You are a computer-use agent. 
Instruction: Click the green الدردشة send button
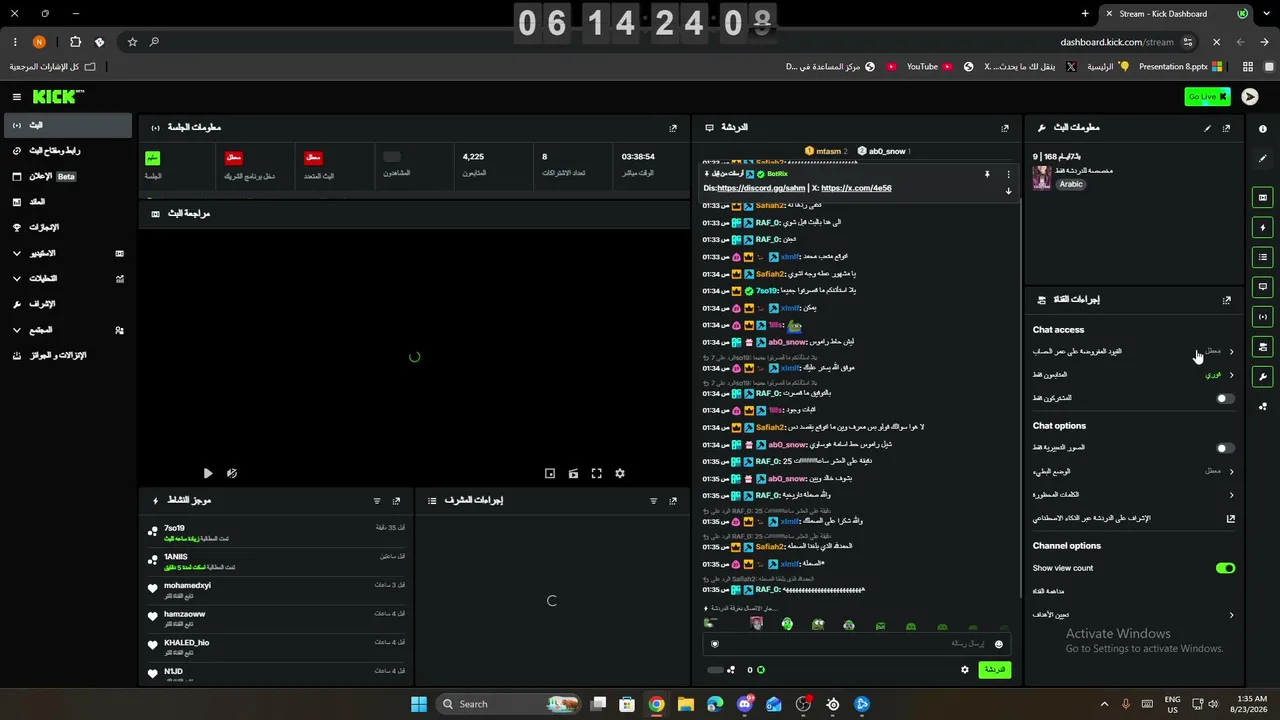click(994, 670)
